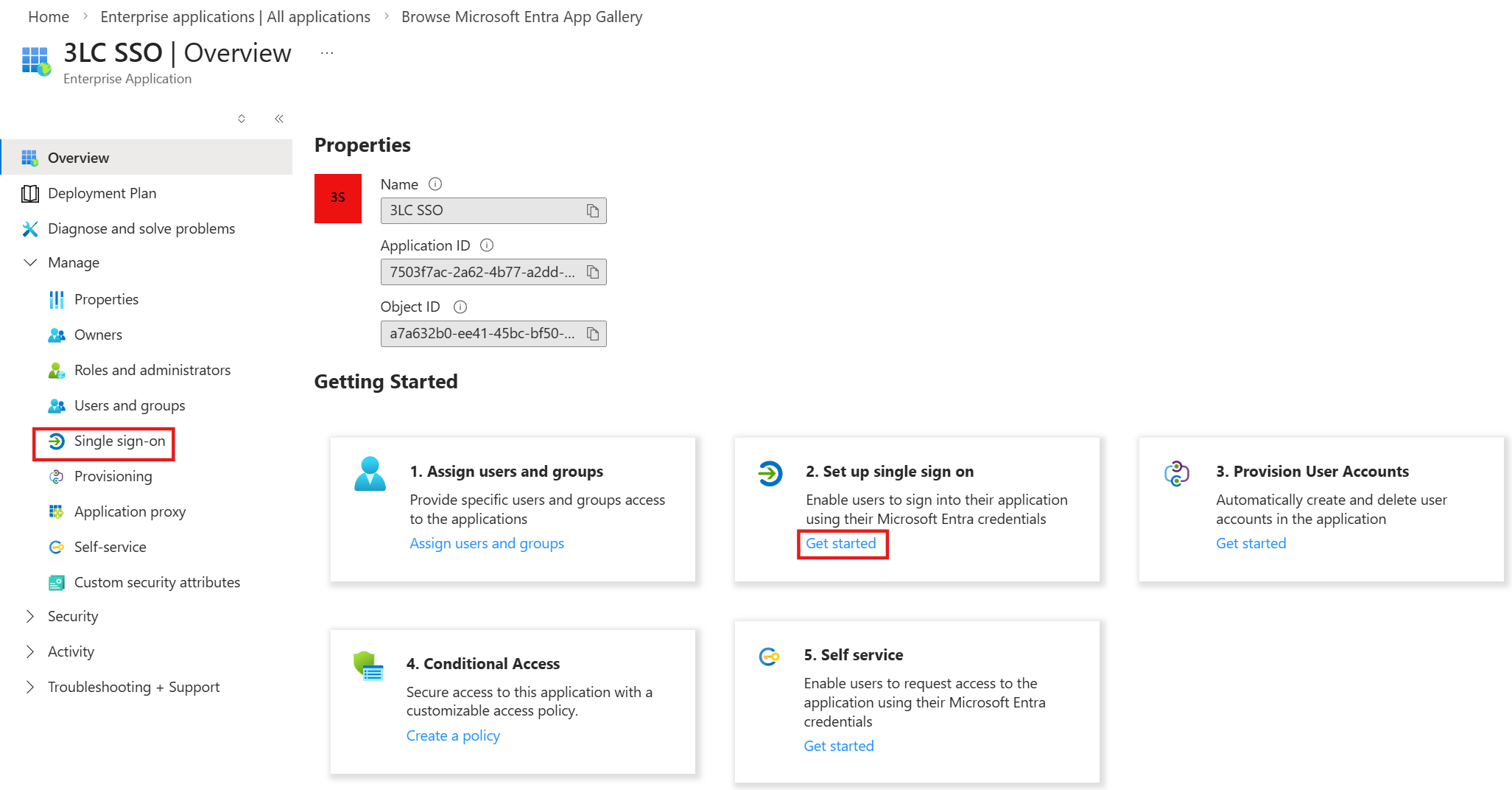The width and height of the screenshot is (1512, 790).
Task: Copy the Object ID to clipboard
Action: [593, 334]
